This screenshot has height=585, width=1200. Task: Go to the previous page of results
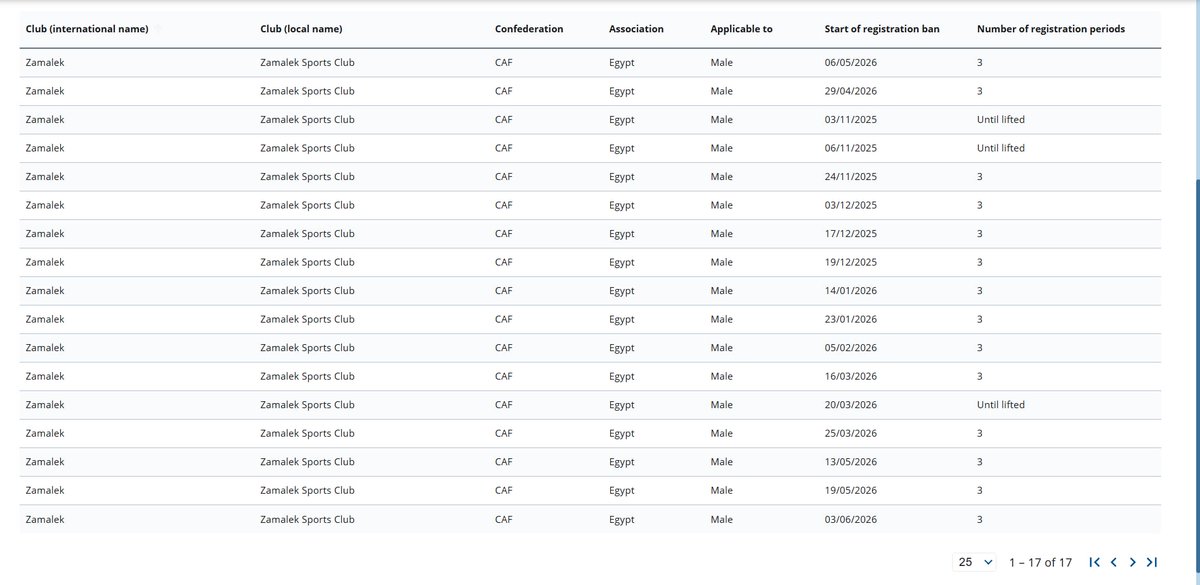coord(1114,562)
